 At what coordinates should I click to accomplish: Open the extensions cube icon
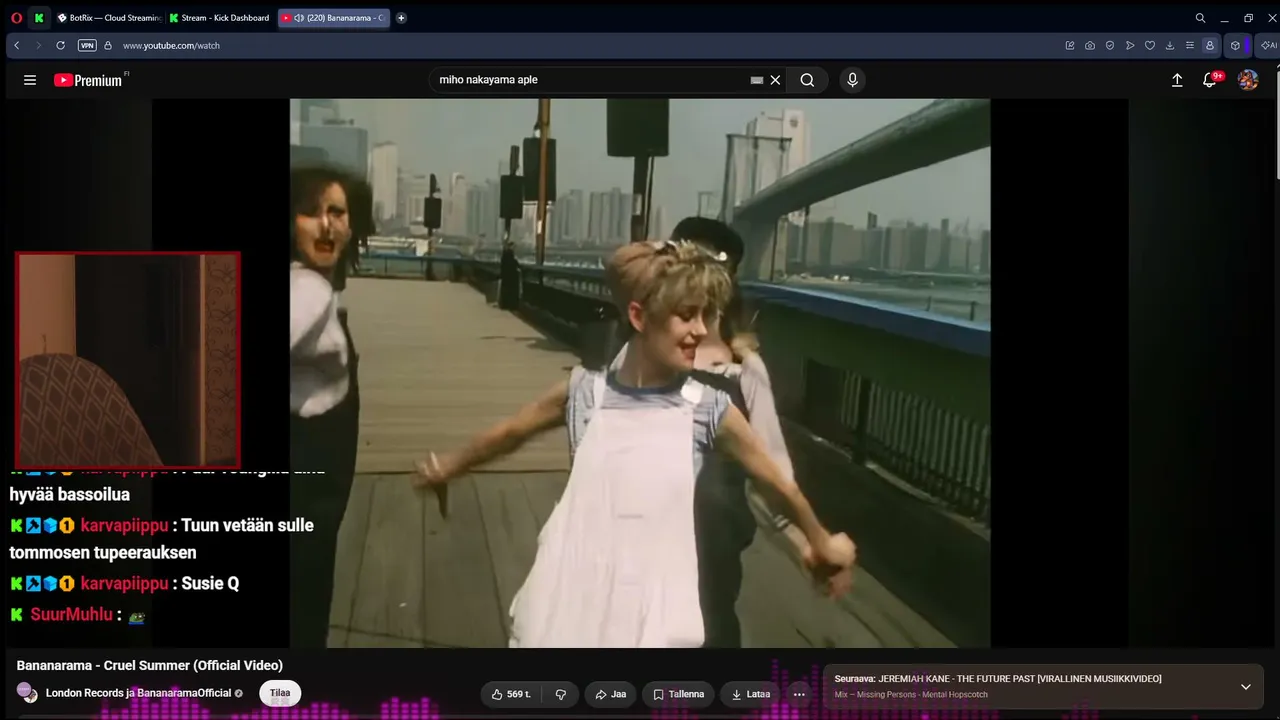[1235, 45]
